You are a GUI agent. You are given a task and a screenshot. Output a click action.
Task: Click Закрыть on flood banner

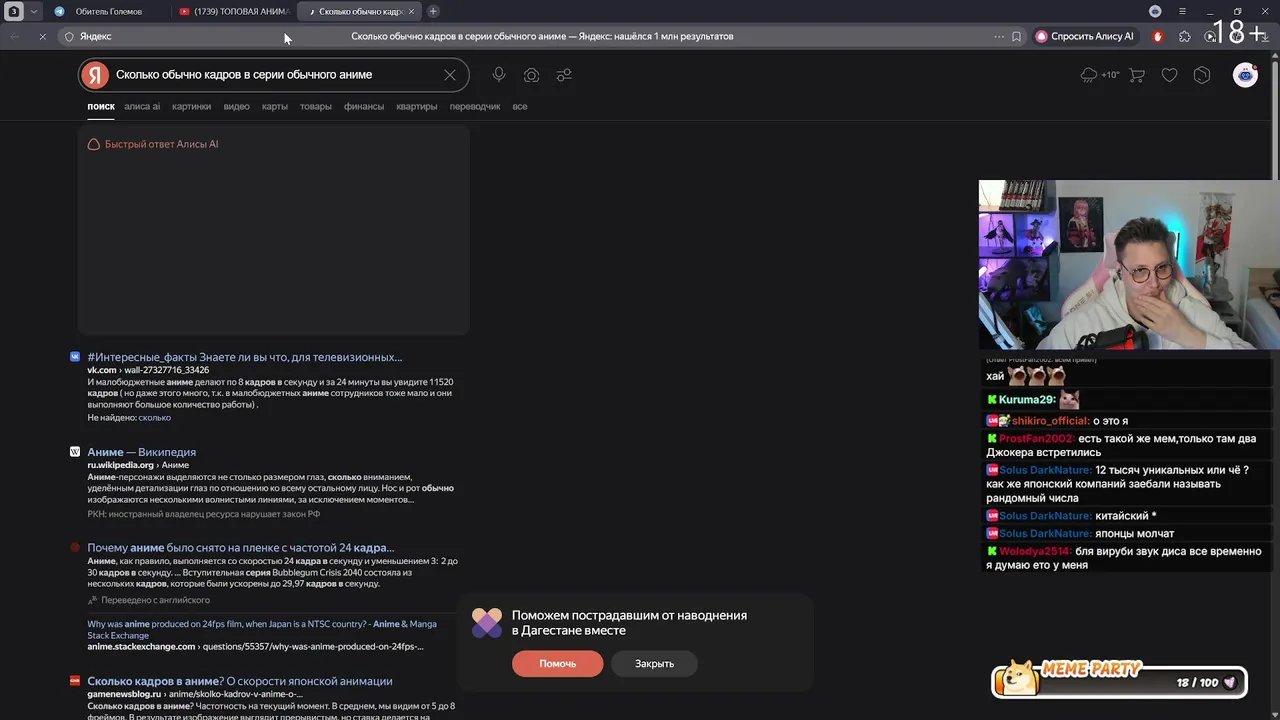[654, 663]
